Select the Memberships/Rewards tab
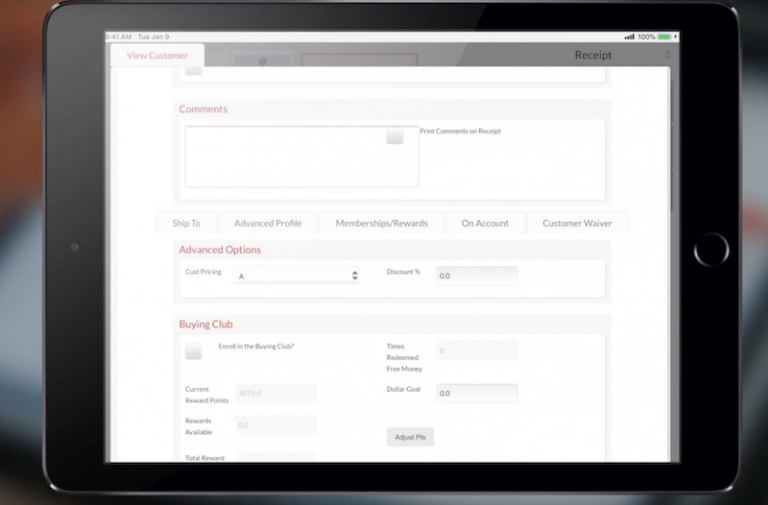Viewport: 768px width, 505px height. click(381, 223)
